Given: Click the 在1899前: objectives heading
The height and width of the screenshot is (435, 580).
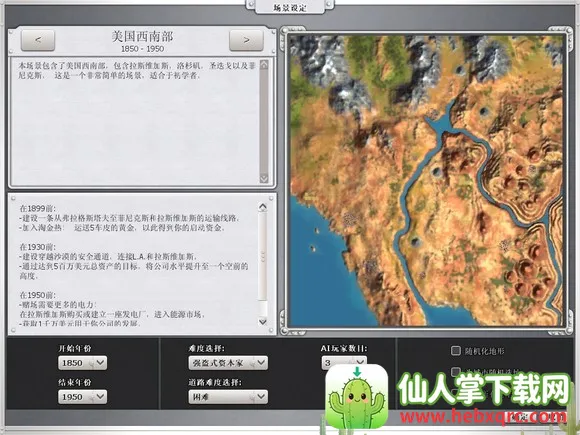Looking at the screenshot, I should (x=38, y=208).
